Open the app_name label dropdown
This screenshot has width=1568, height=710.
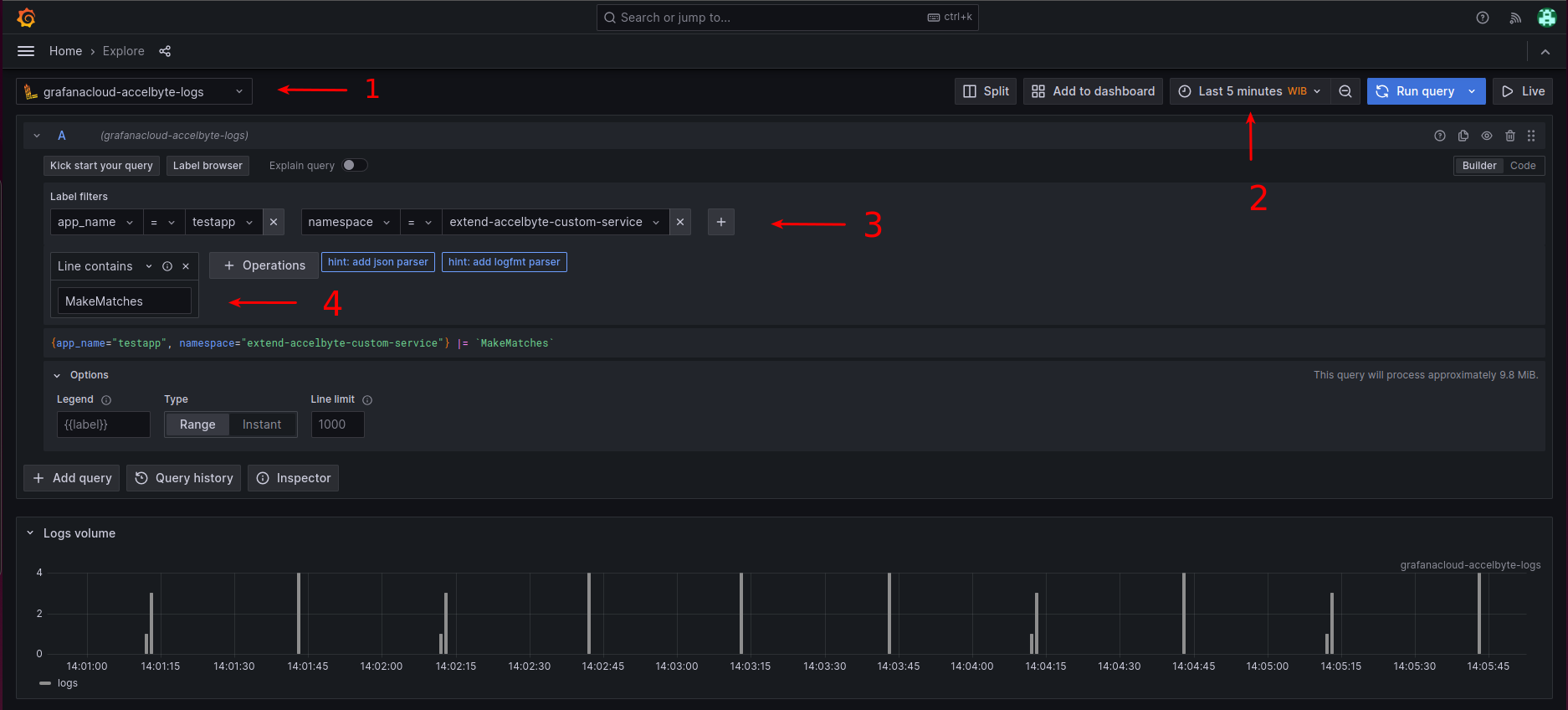[96, 222]
